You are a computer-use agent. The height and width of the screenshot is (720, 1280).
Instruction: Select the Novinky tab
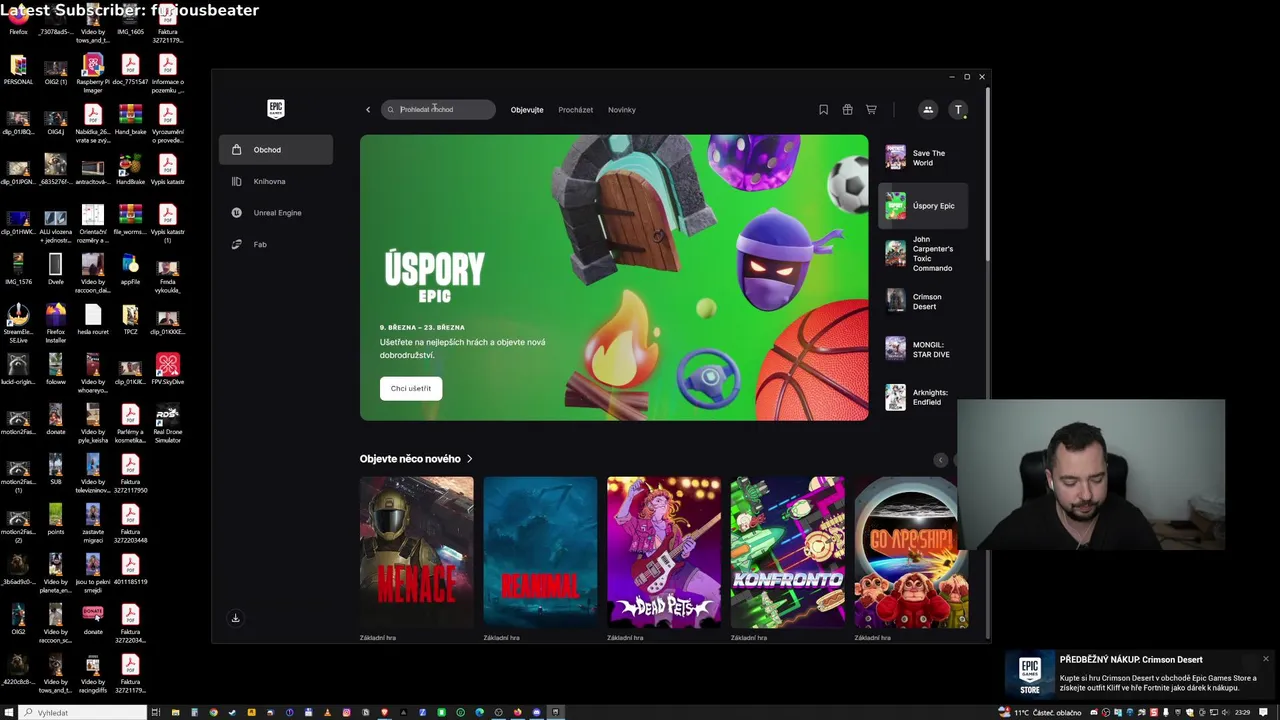point(622,110)
